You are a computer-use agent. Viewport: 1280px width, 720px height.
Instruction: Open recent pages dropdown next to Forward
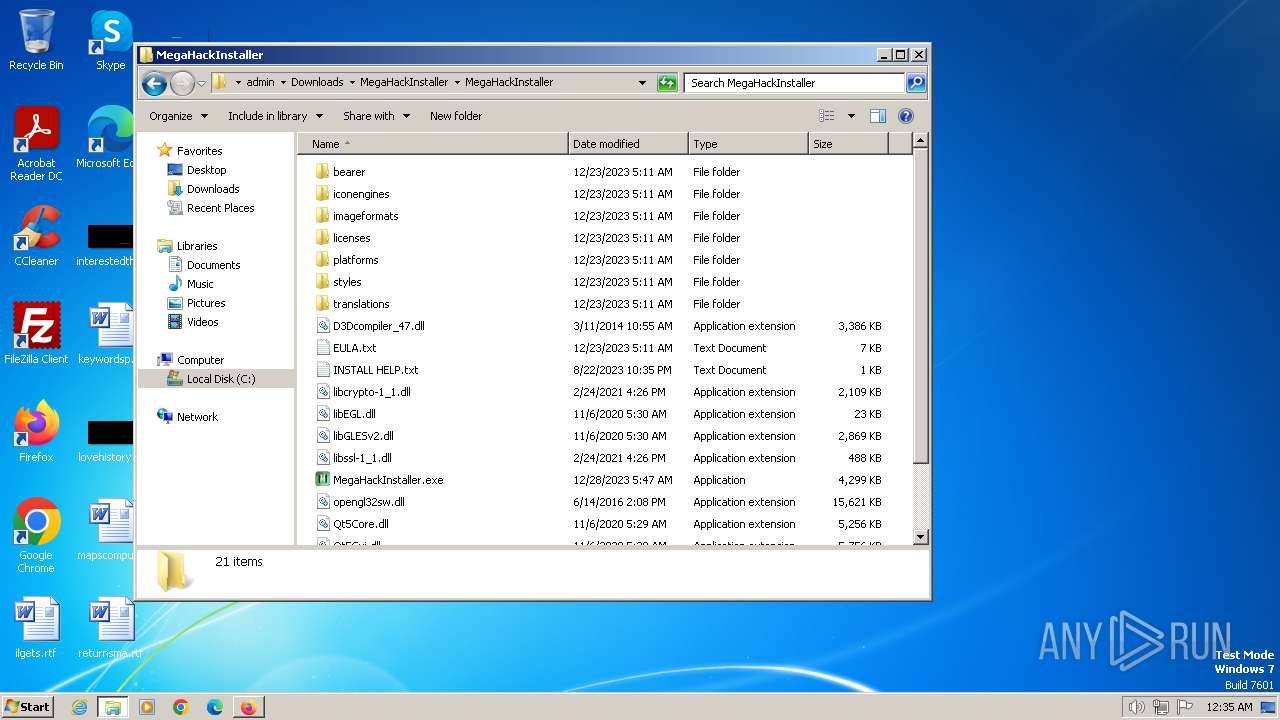[201, 83]
